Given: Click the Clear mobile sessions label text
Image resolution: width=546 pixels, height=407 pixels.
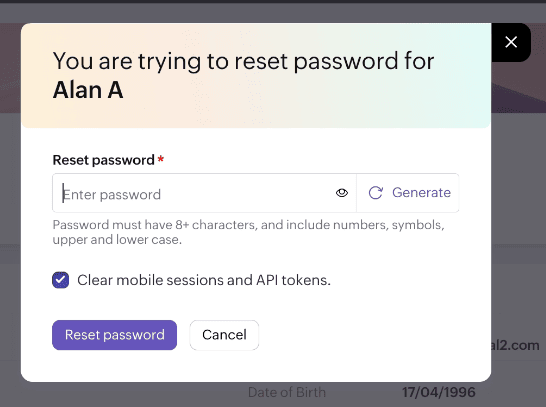Looking at the screenshot, I should [x=204, y=280].
